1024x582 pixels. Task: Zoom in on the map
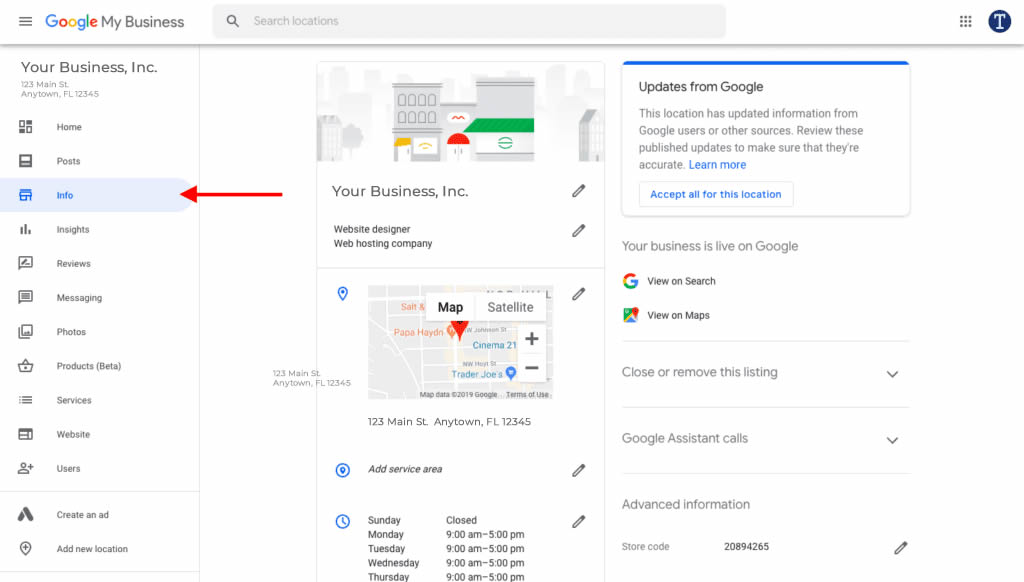(531, 339)
